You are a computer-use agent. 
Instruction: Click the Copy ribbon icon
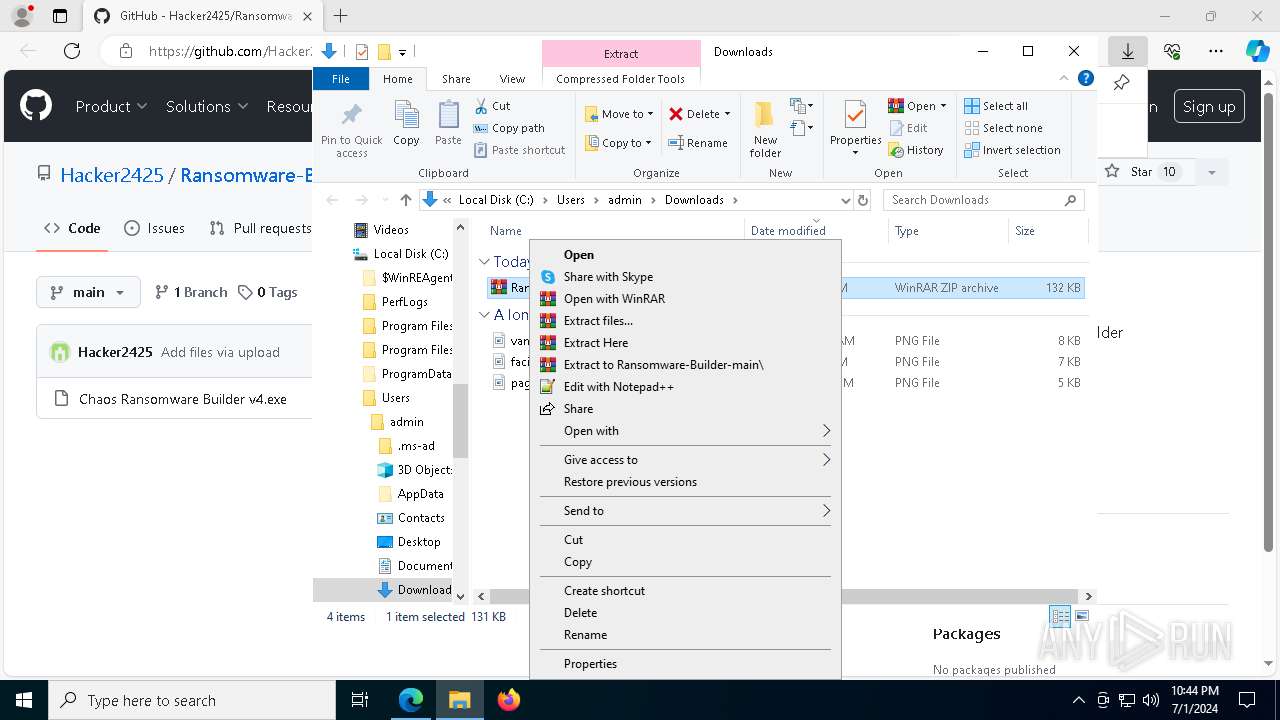pos(406,124)
